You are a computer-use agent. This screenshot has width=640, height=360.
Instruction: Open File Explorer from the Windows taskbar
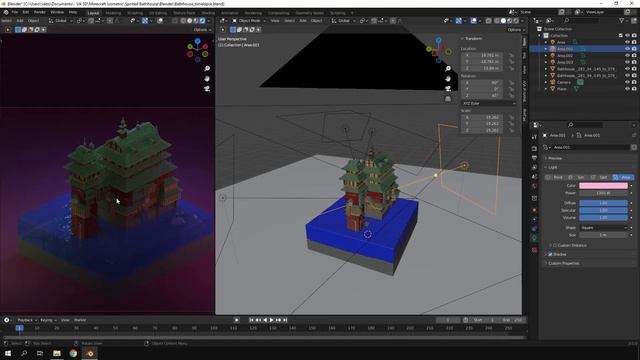click(57, 353)
